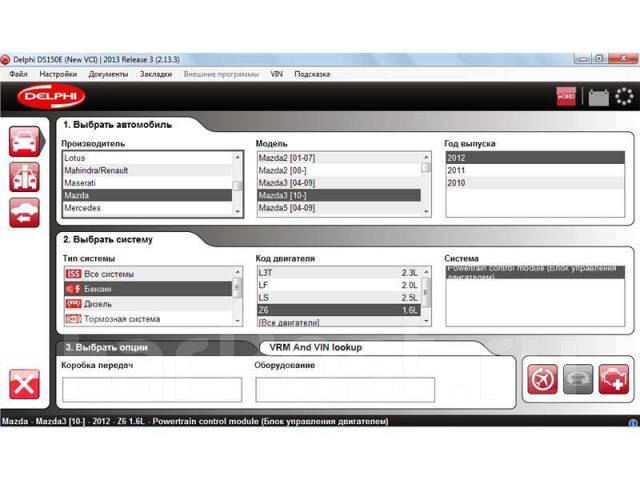Click scroll up arrow in engine code list

coord(426,272)
